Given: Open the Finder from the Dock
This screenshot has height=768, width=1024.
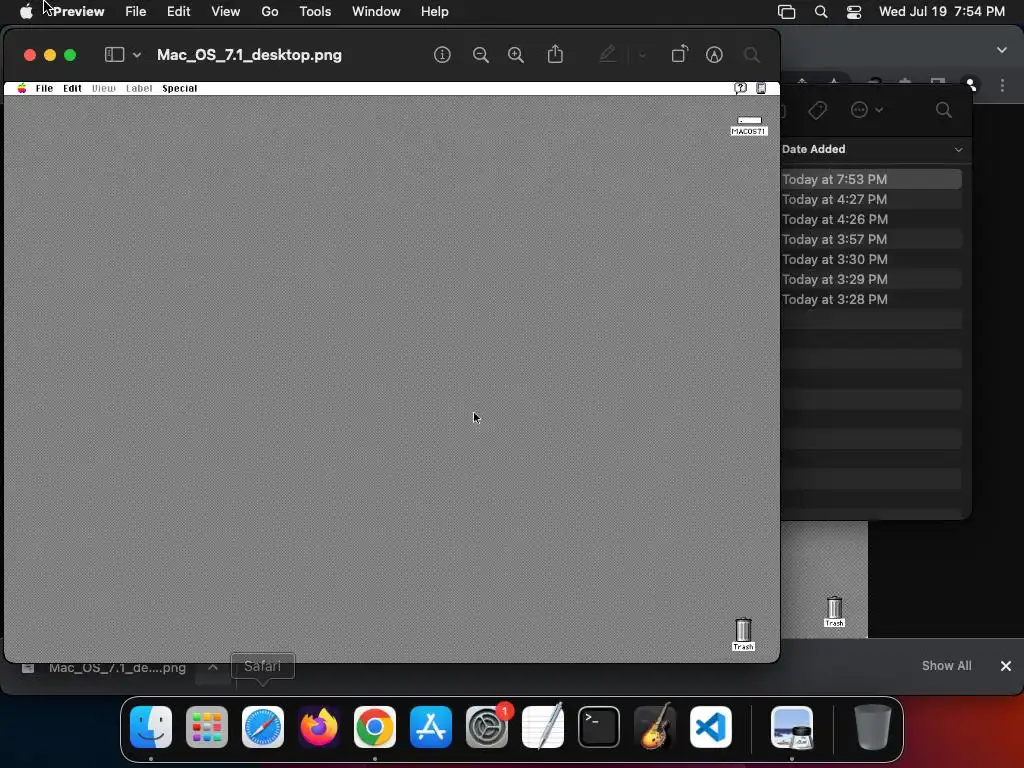Looking at the screenshot, I should 151,727.
